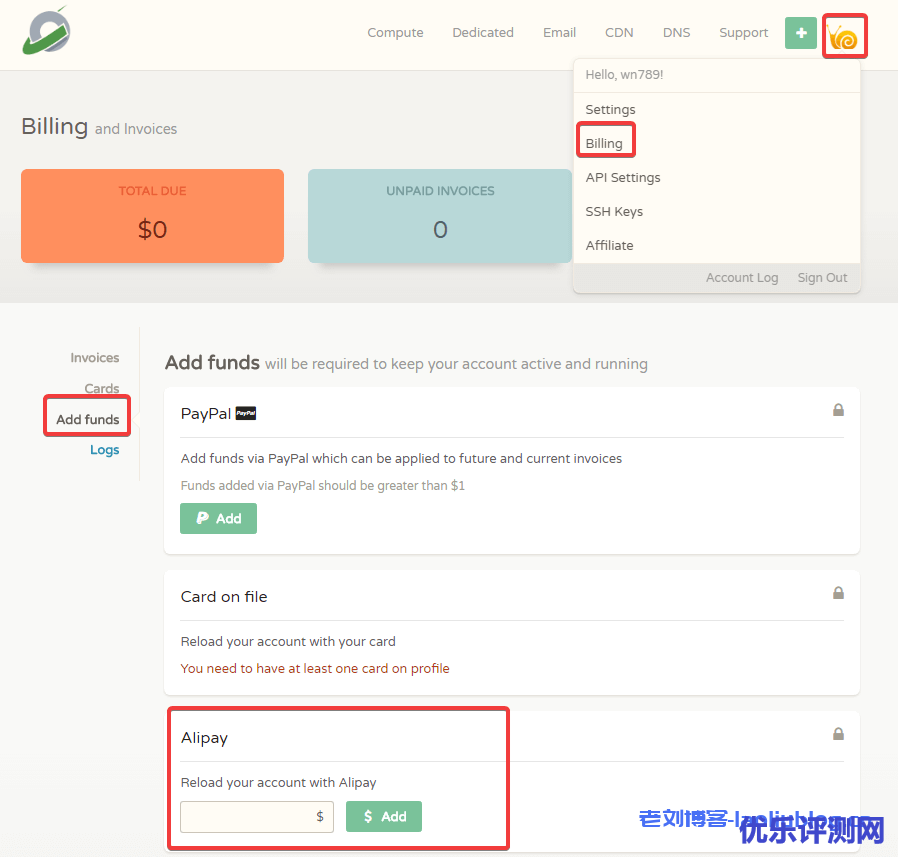Click the lock icon in the PayPal panel

coord(838,410)
